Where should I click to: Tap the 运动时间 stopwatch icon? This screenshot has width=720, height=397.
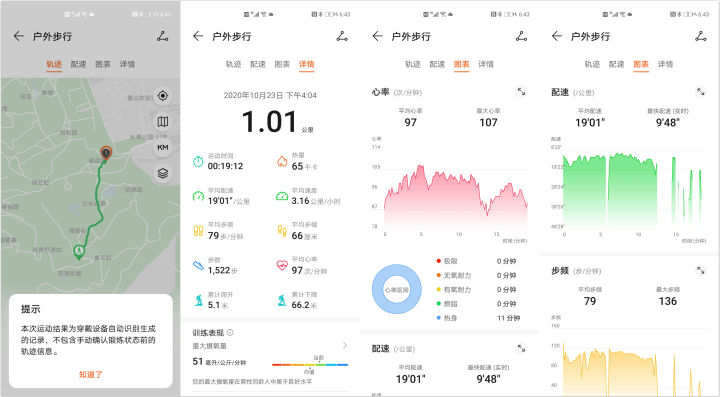click(198, 162)
